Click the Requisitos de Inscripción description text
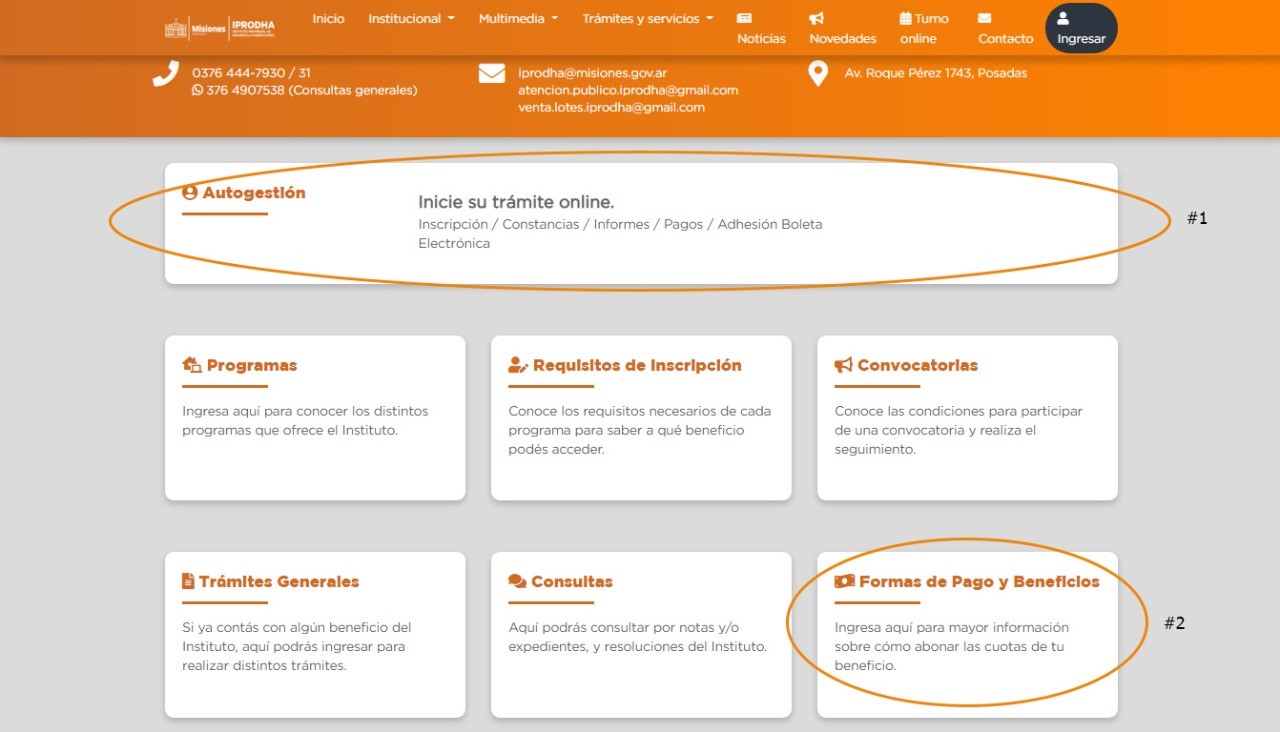 640,431
